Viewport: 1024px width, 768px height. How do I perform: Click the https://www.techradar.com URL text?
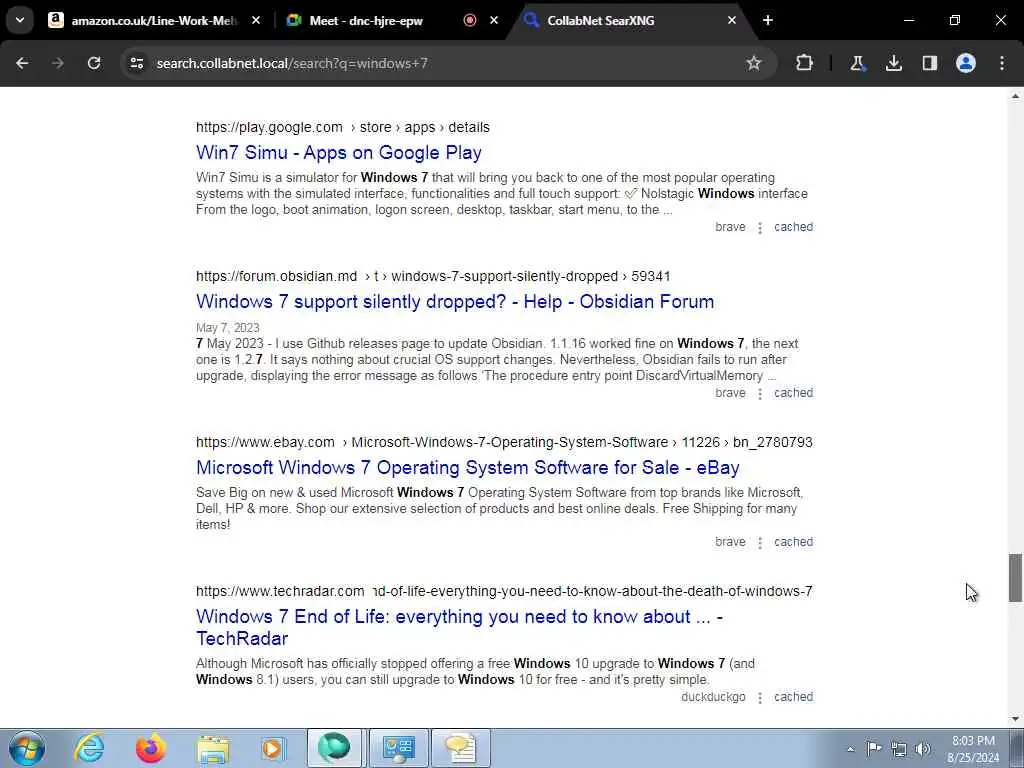coord(280,591)
